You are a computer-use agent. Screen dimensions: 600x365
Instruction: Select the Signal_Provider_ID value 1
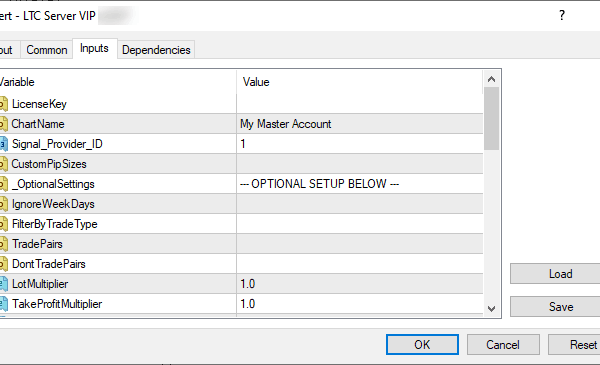coord(243,144)
